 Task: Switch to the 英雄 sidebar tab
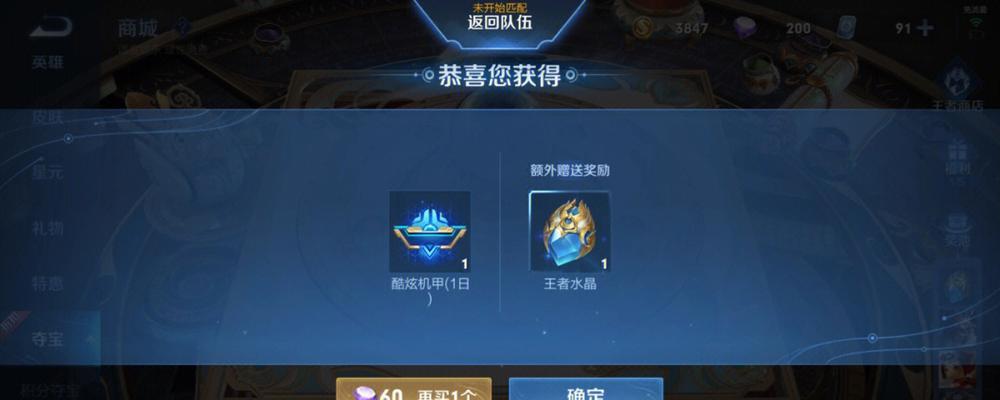(48, 63)
